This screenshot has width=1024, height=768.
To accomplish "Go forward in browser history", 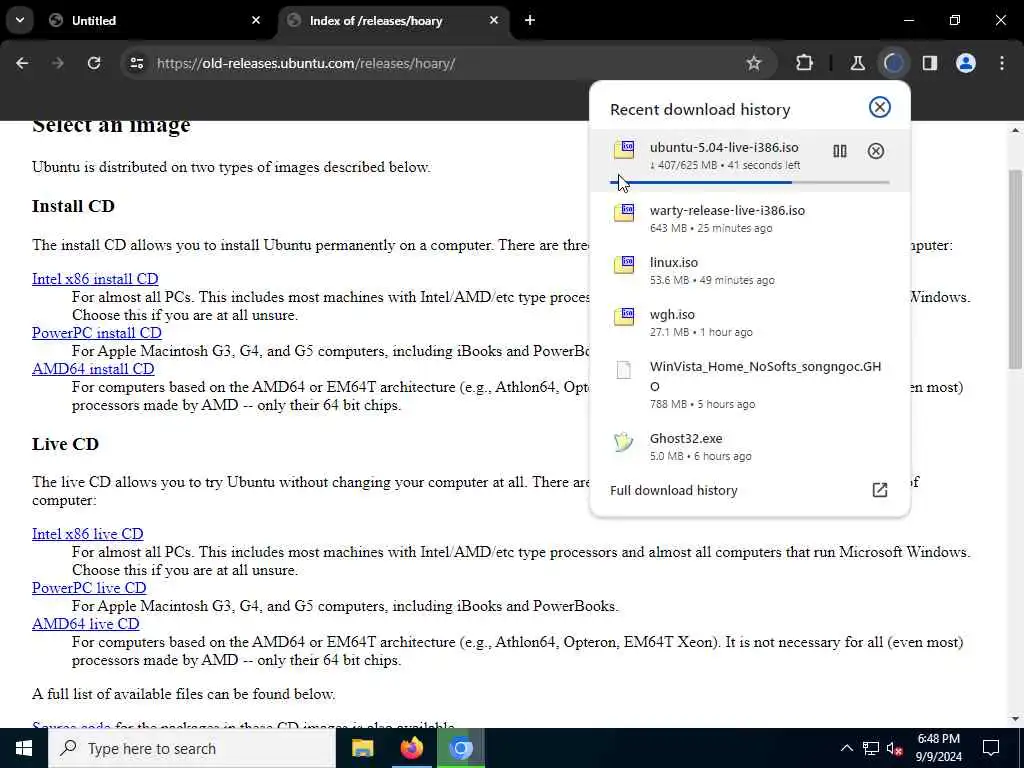I will point(57,63).
